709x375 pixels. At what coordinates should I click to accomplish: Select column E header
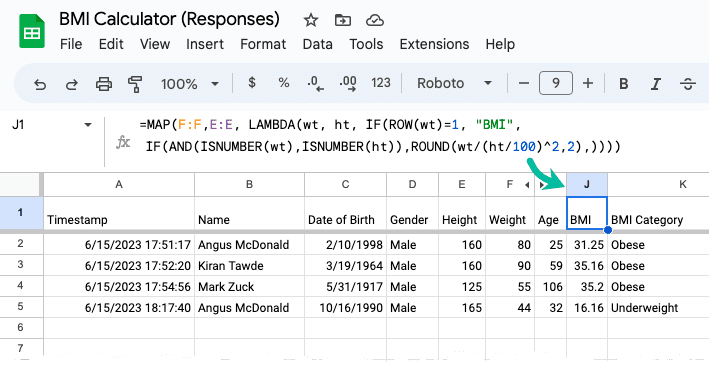click(462, 185)
